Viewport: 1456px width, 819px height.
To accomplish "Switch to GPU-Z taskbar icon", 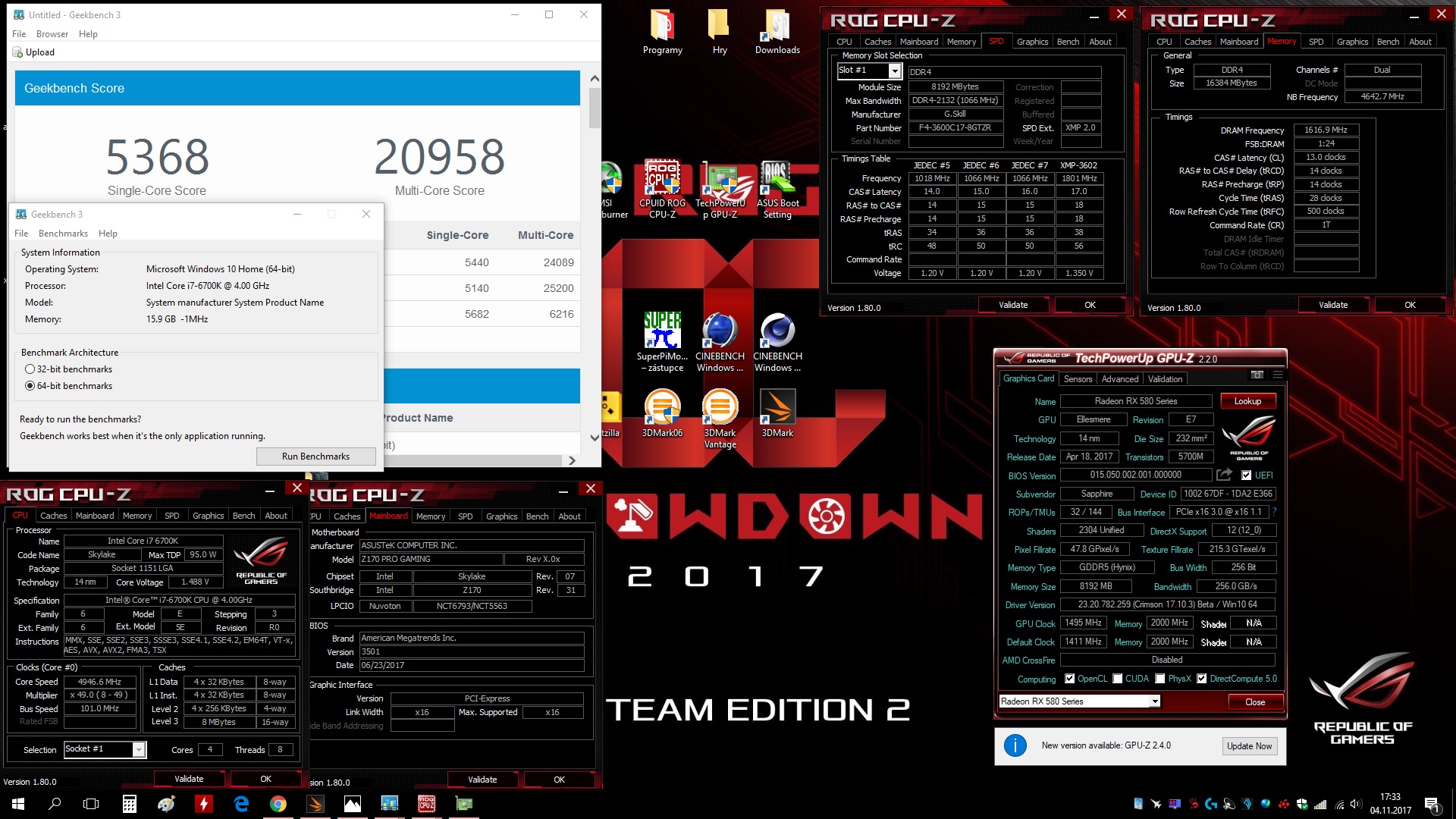I will click(x=464, y=804).
